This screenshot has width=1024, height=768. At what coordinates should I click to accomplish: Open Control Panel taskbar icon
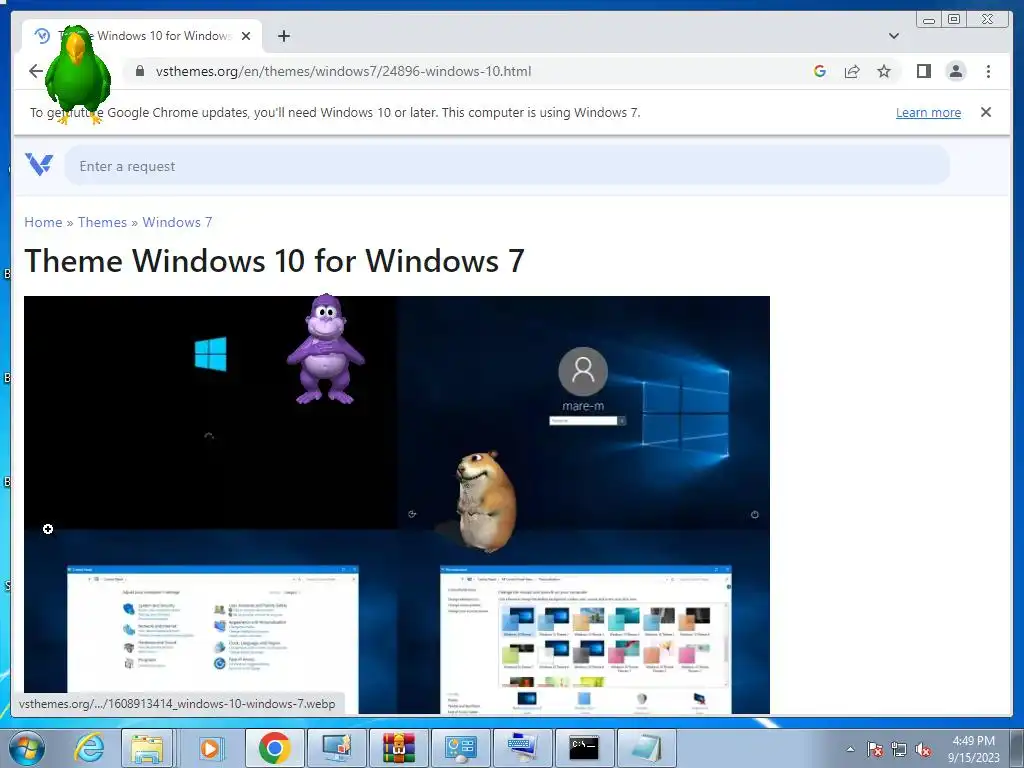[461, 748]
